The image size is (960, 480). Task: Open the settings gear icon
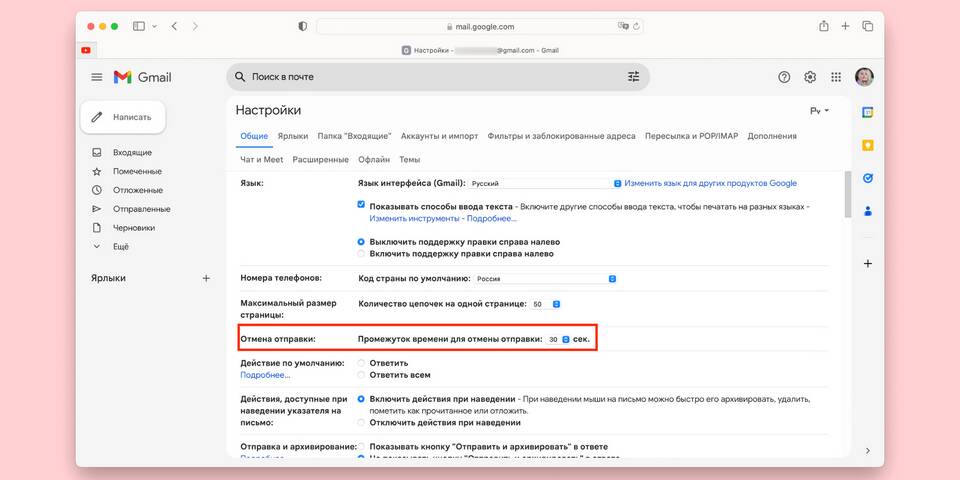810,77
